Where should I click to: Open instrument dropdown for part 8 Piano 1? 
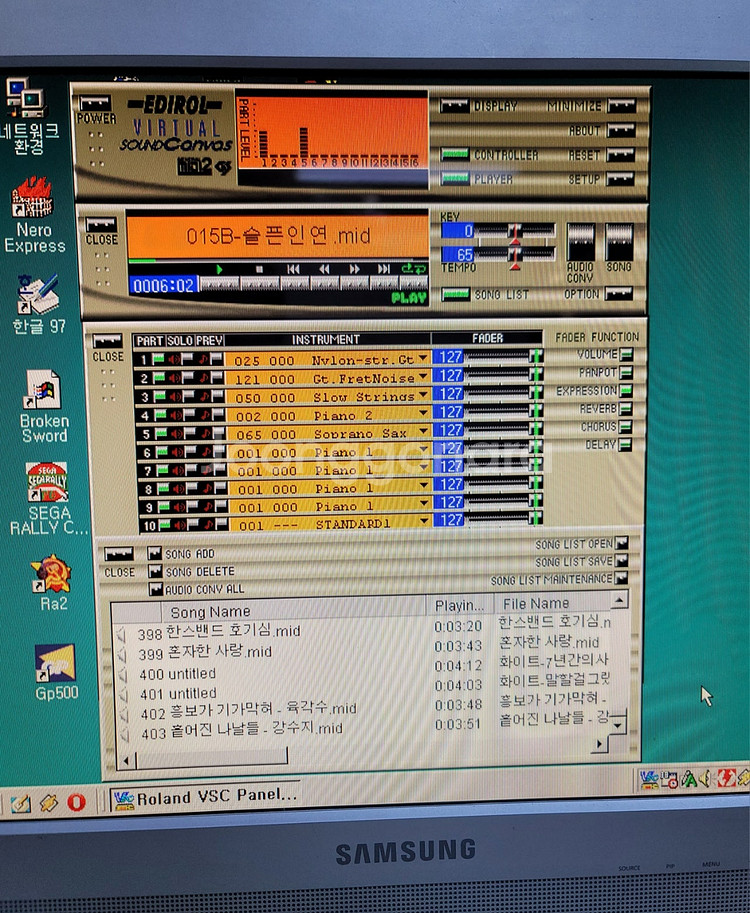point(424,485)
